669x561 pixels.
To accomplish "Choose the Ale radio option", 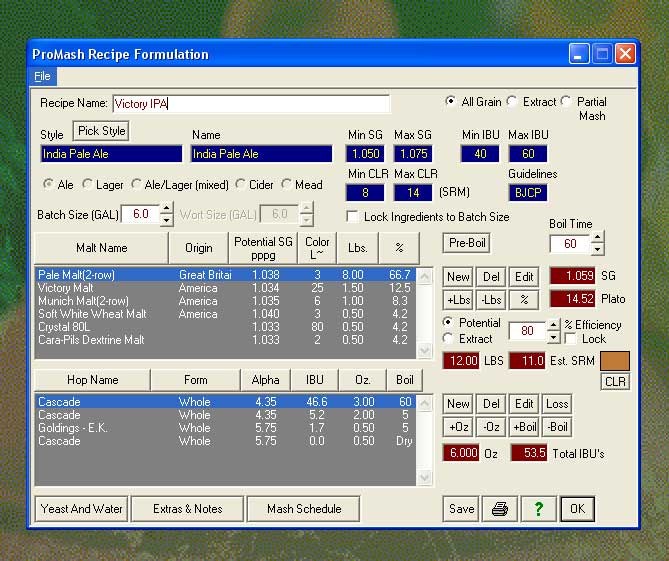I will click(x=48, y=184).
